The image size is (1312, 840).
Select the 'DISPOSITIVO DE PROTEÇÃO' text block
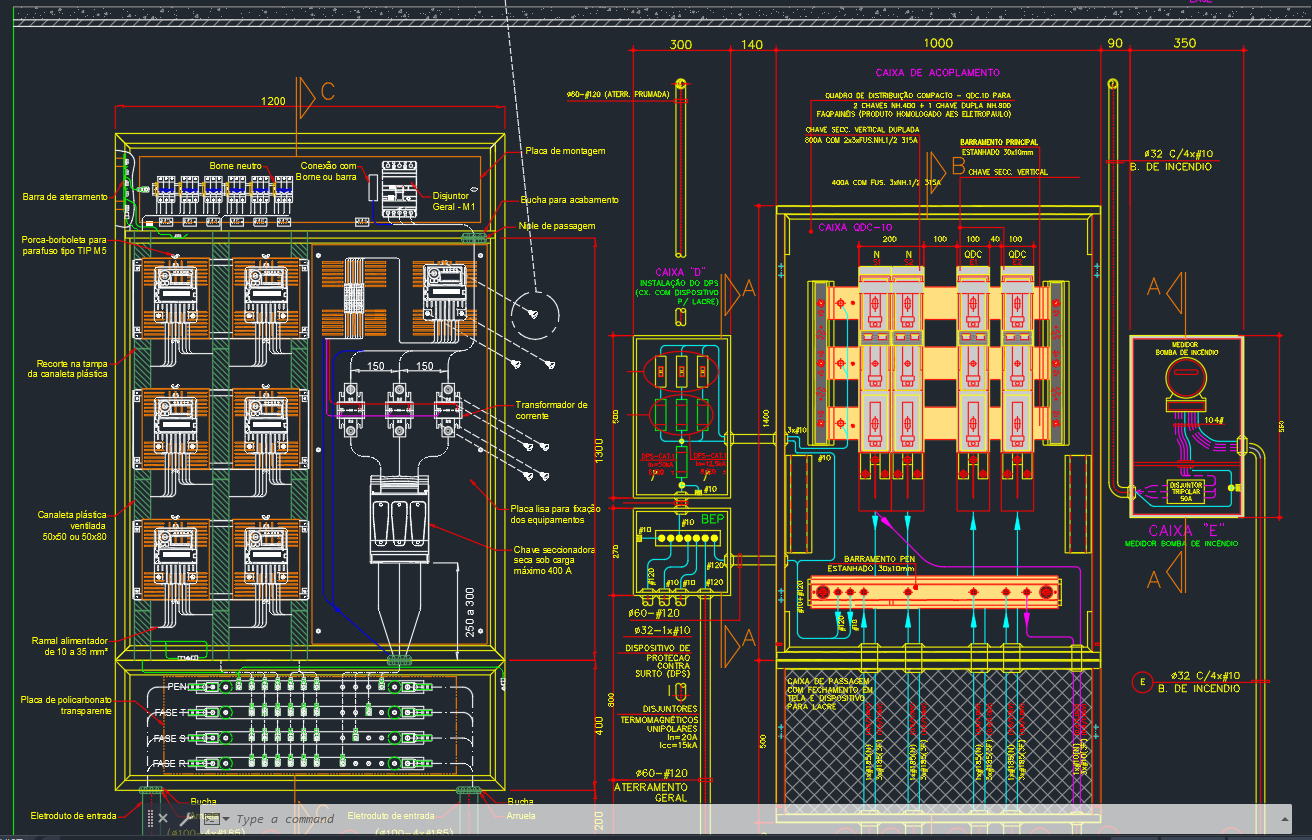click(656, 661)
